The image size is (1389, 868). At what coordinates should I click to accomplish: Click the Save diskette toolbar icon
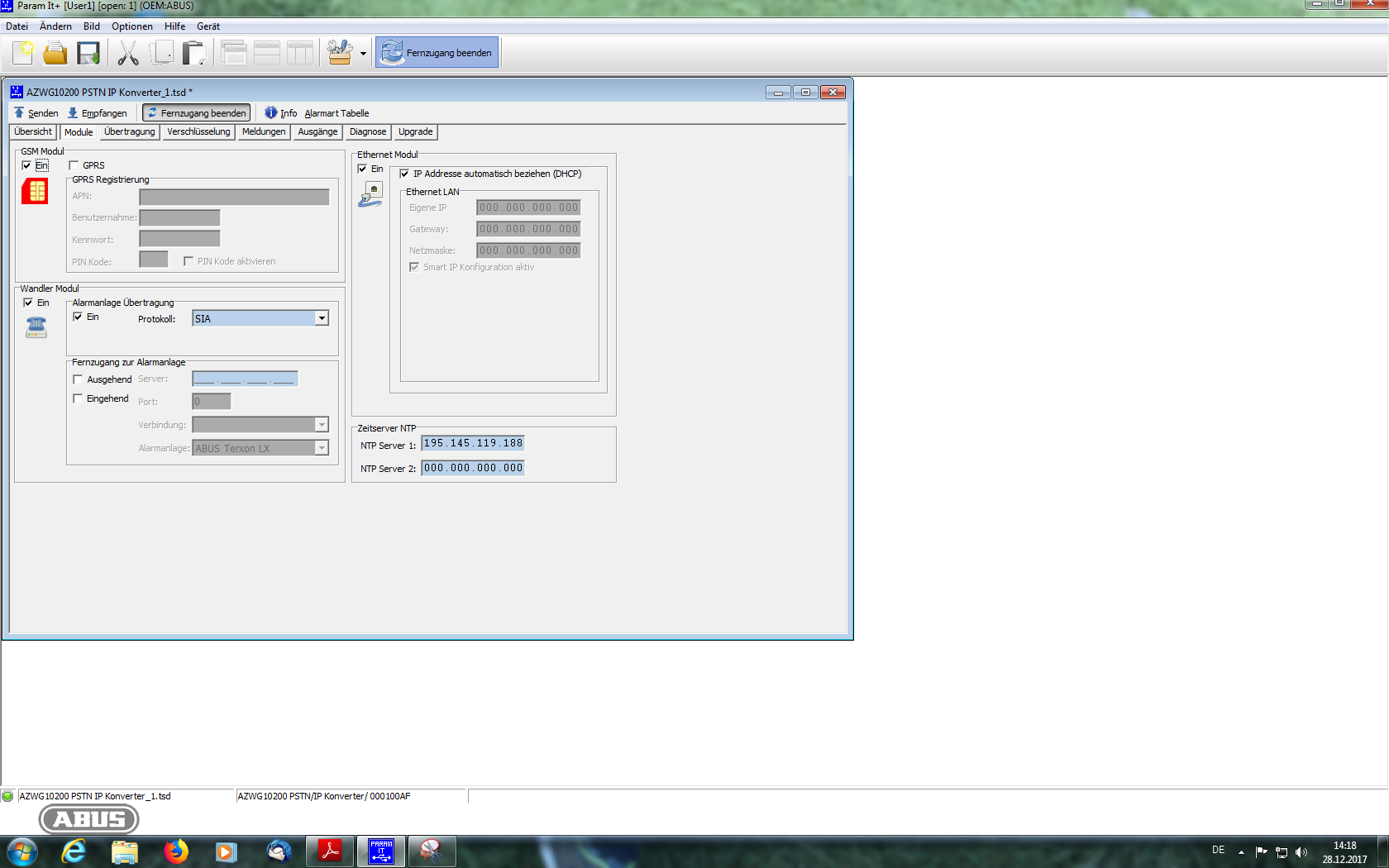(88, 53)
